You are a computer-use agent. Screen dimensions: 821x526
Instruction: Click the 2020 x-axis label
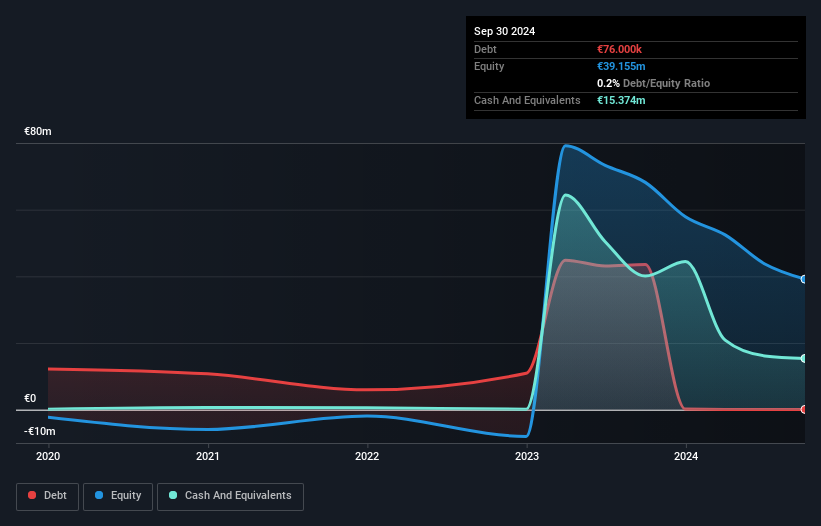point(48,456)
